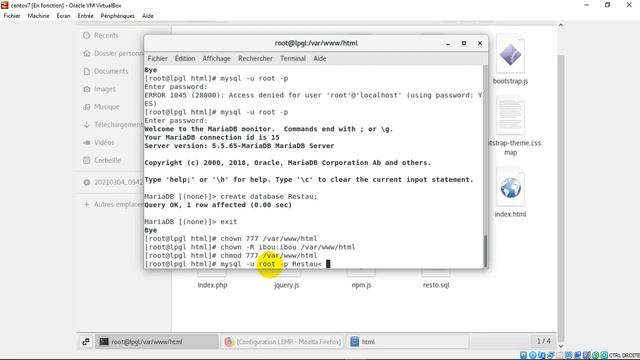The image size is (640, 360).
Task: Click the show-desktop icon in the taskbar
Action: click(x=86, y=342)
